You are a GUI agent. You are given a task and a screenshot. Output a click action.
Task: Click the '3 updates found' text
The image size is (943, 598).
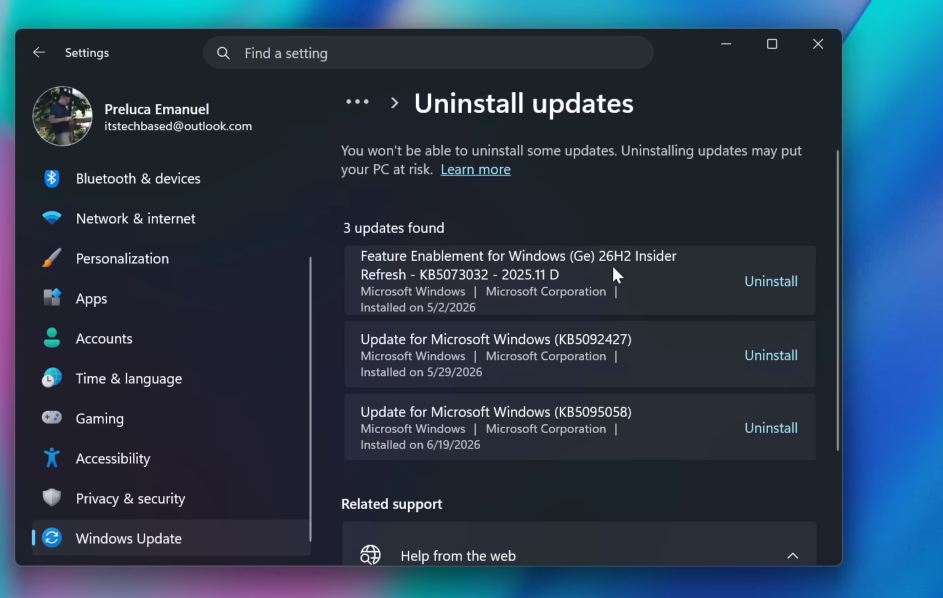[394, 228]
